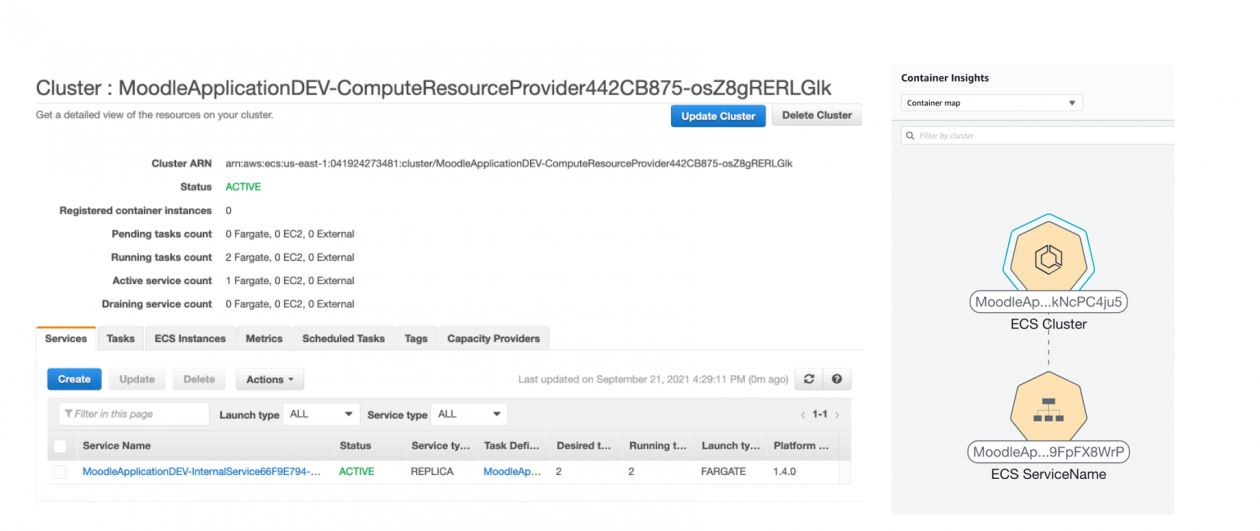Click the Cluster ARN value text
The image size is (1260, 531).
[x=509, y=163]
